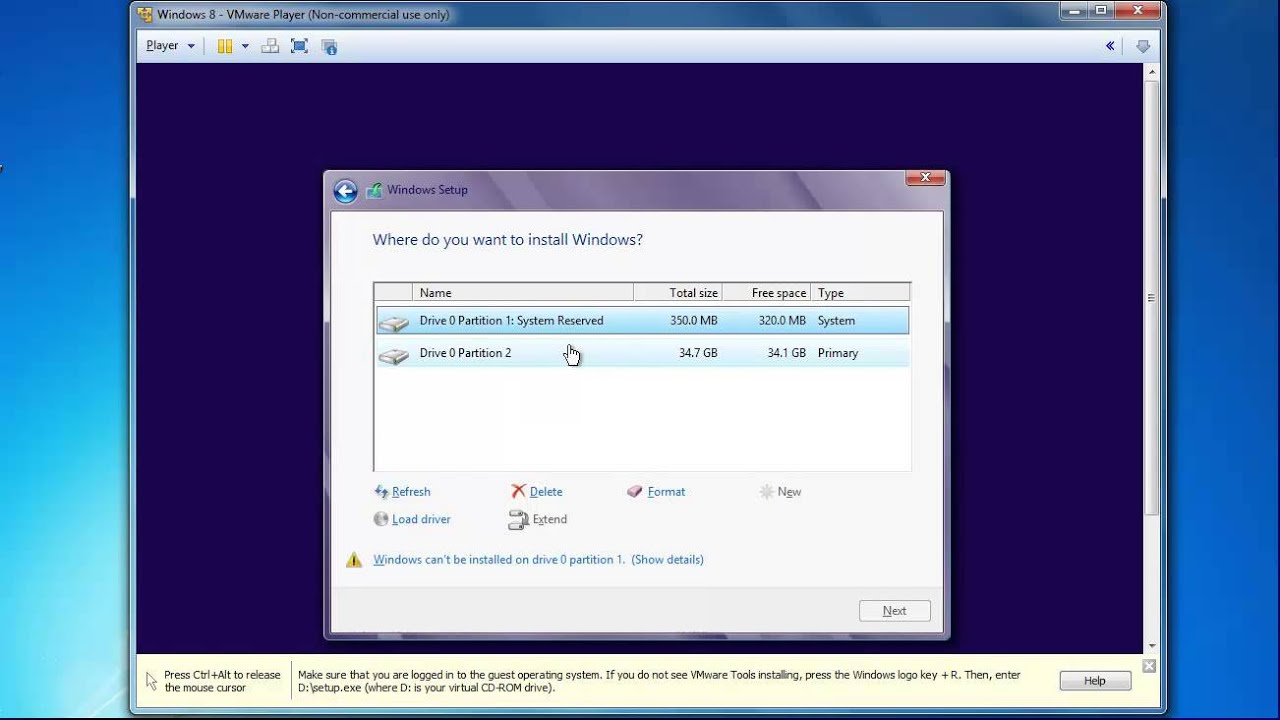Expand the power options arrow beside pause
This screenshot has width=1280, height=720.
pyautogui.click(x=245, y=46)
